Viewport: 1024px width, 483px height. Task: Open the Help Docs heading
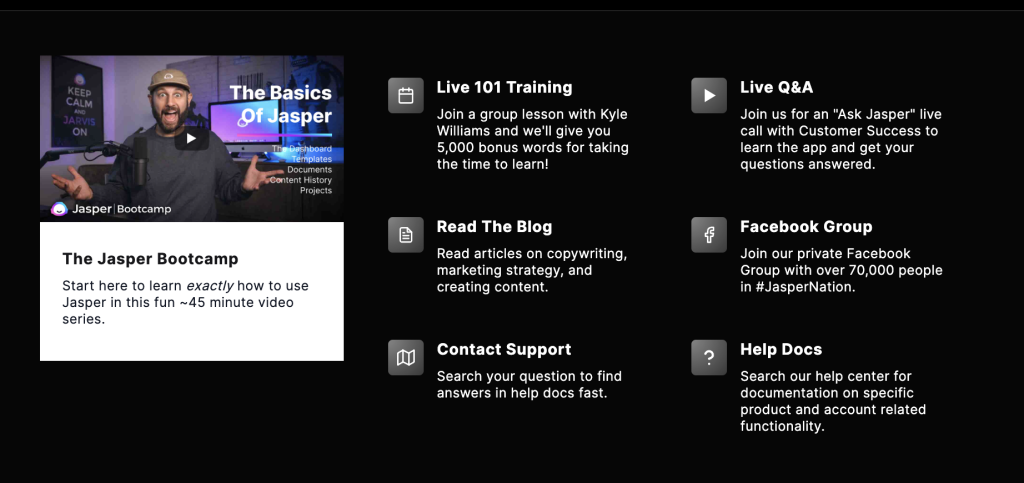pos(780,349)
